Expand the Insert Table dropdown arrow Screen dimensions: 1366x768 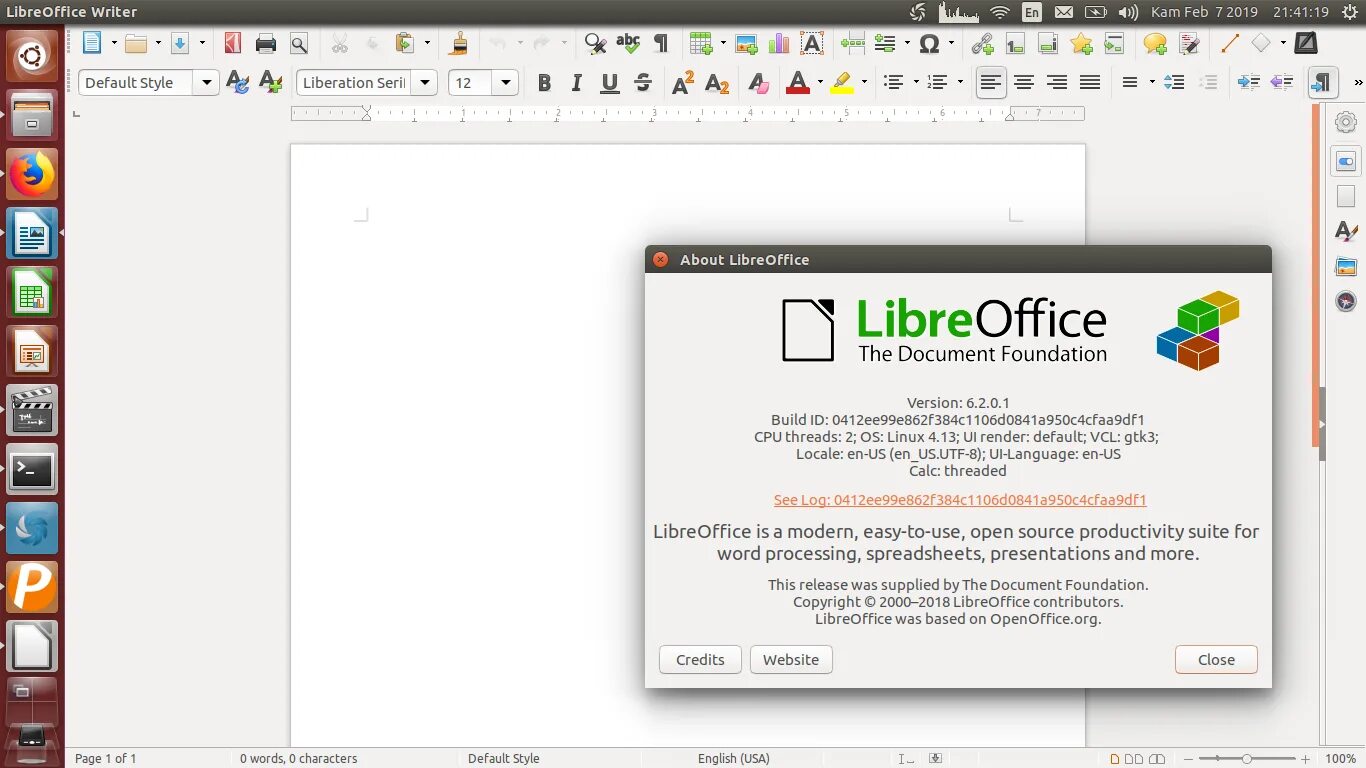(x=723, y=43)
